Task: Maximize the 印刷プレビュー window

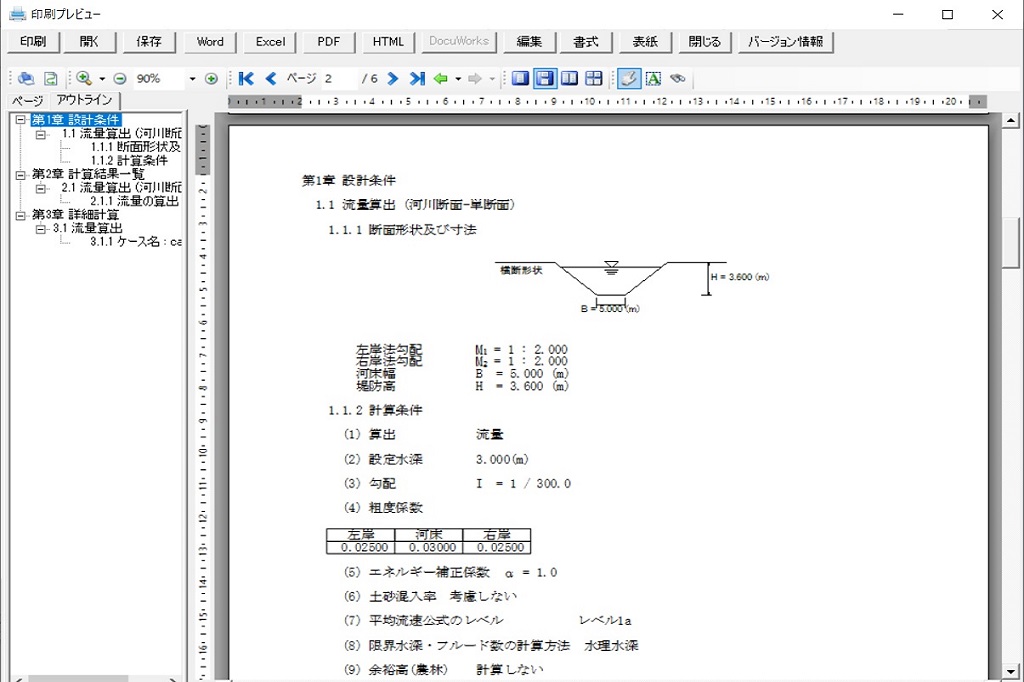Action: 948,14
